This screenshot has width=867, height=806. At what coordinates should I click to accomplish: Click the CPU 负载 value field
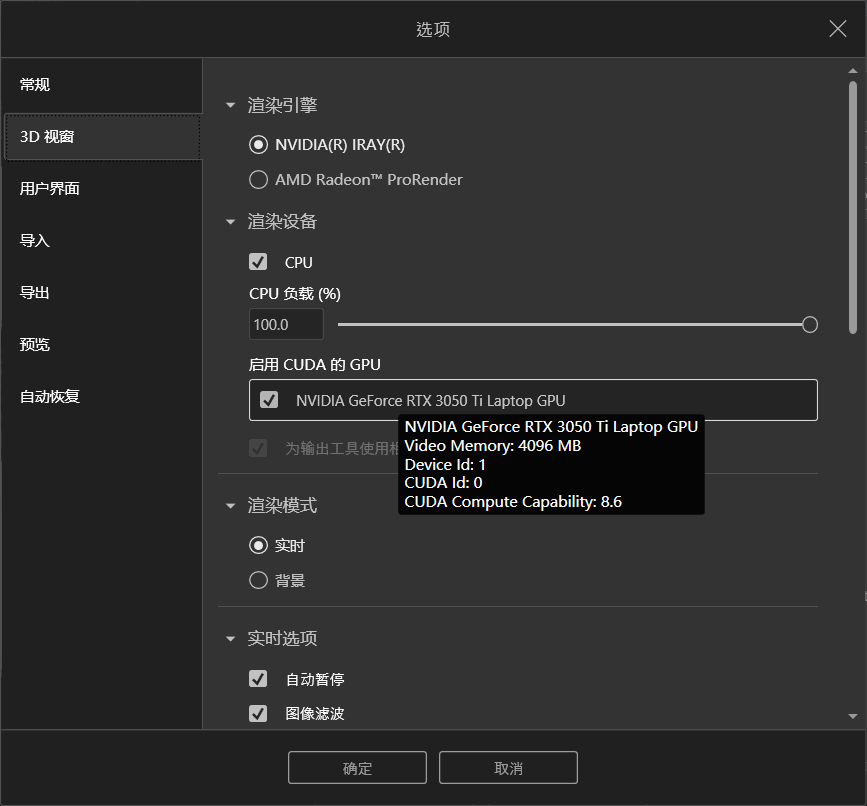(x=286, y=325)
